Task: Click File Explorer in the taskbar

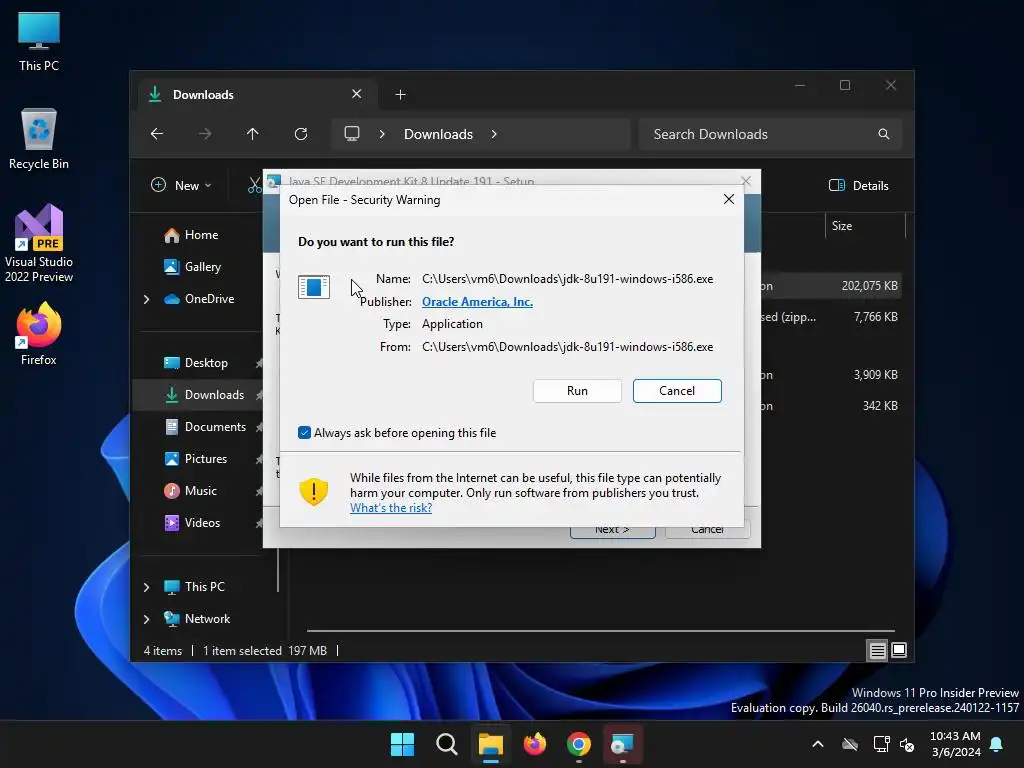Action: [490, 744]
